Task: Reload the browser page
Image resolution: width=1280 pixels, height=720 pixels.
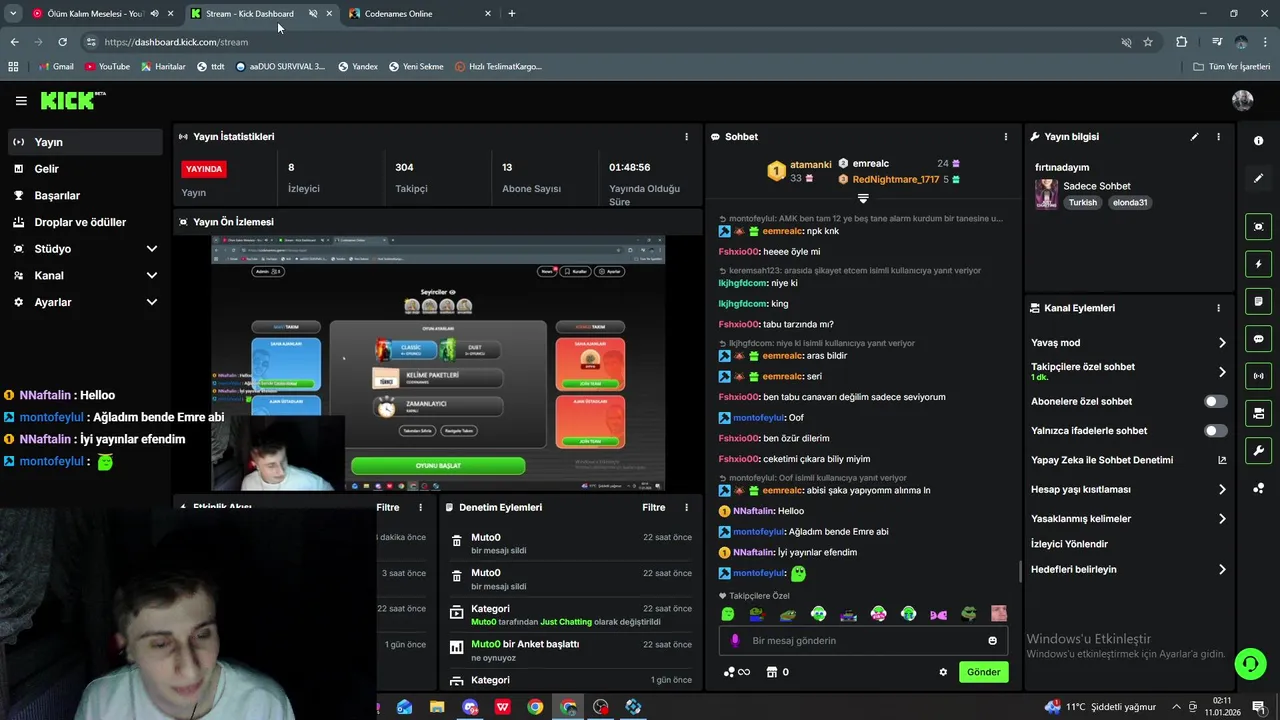Action: (62, 42)
